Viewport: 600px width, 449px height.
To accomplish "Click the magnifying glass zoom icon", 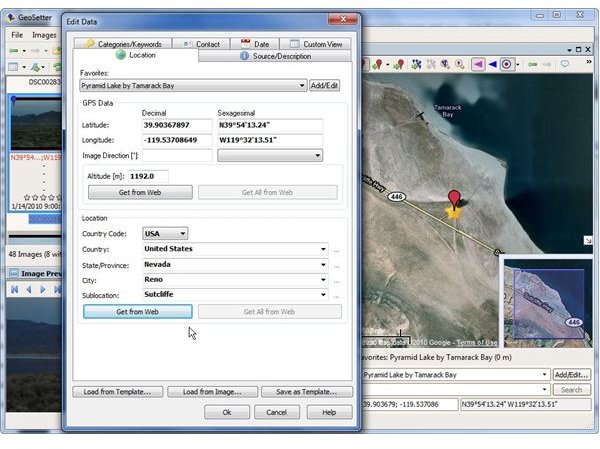I will coord(460,64).
